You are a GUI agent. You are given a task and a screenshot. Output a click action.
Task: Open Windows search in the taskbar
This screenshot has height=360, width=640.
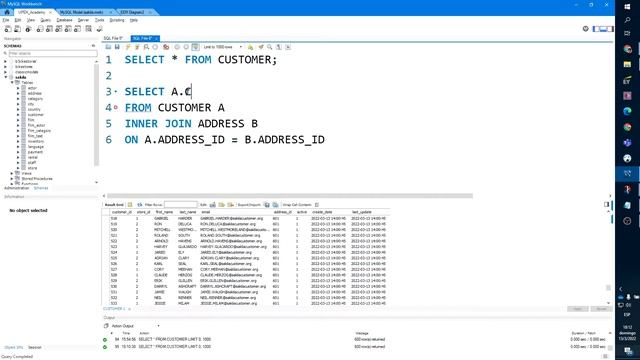pyautogui.click(x=627, y=20)
